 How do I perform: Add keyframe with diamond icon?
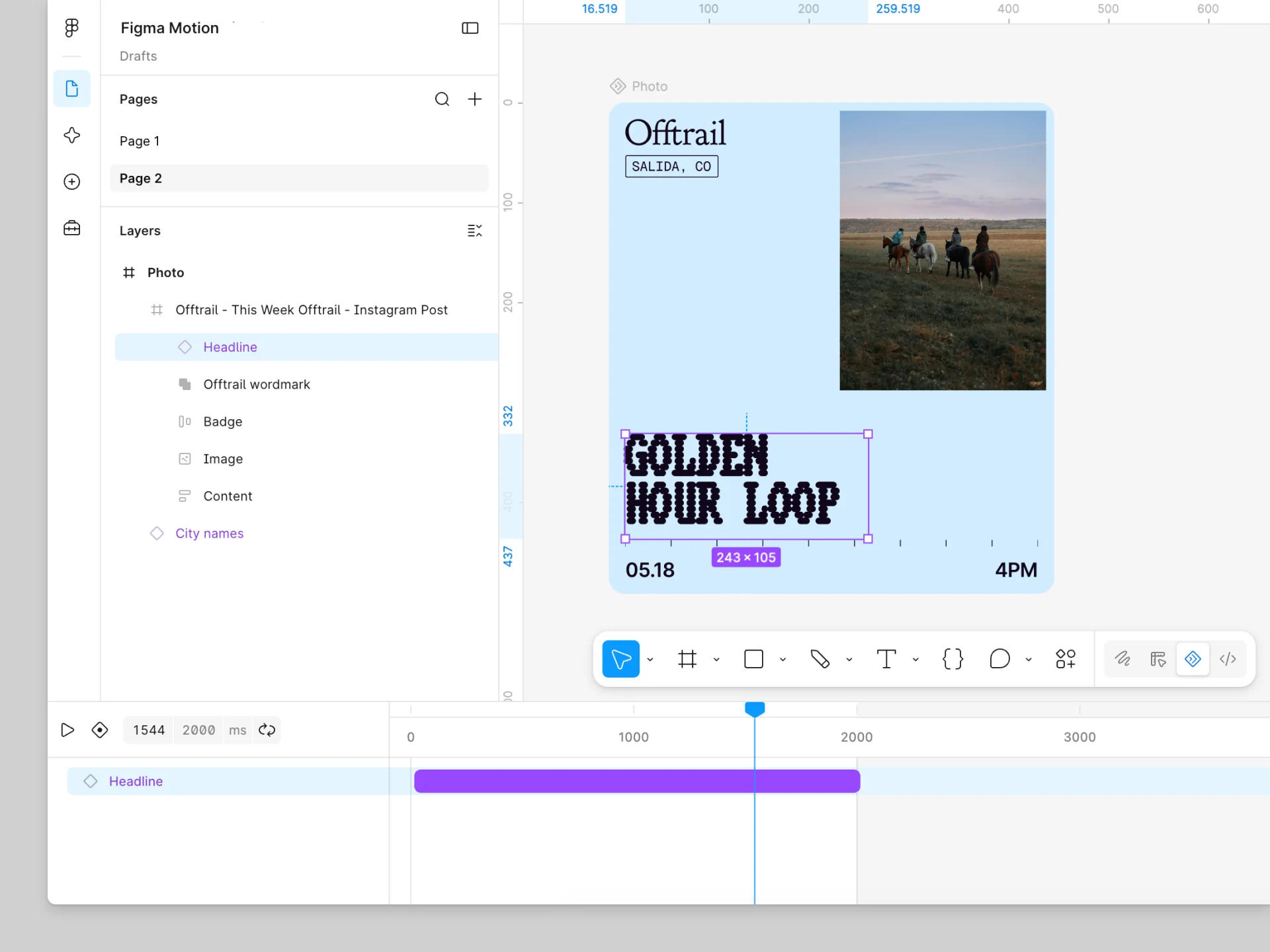click(x=100, y=730)
